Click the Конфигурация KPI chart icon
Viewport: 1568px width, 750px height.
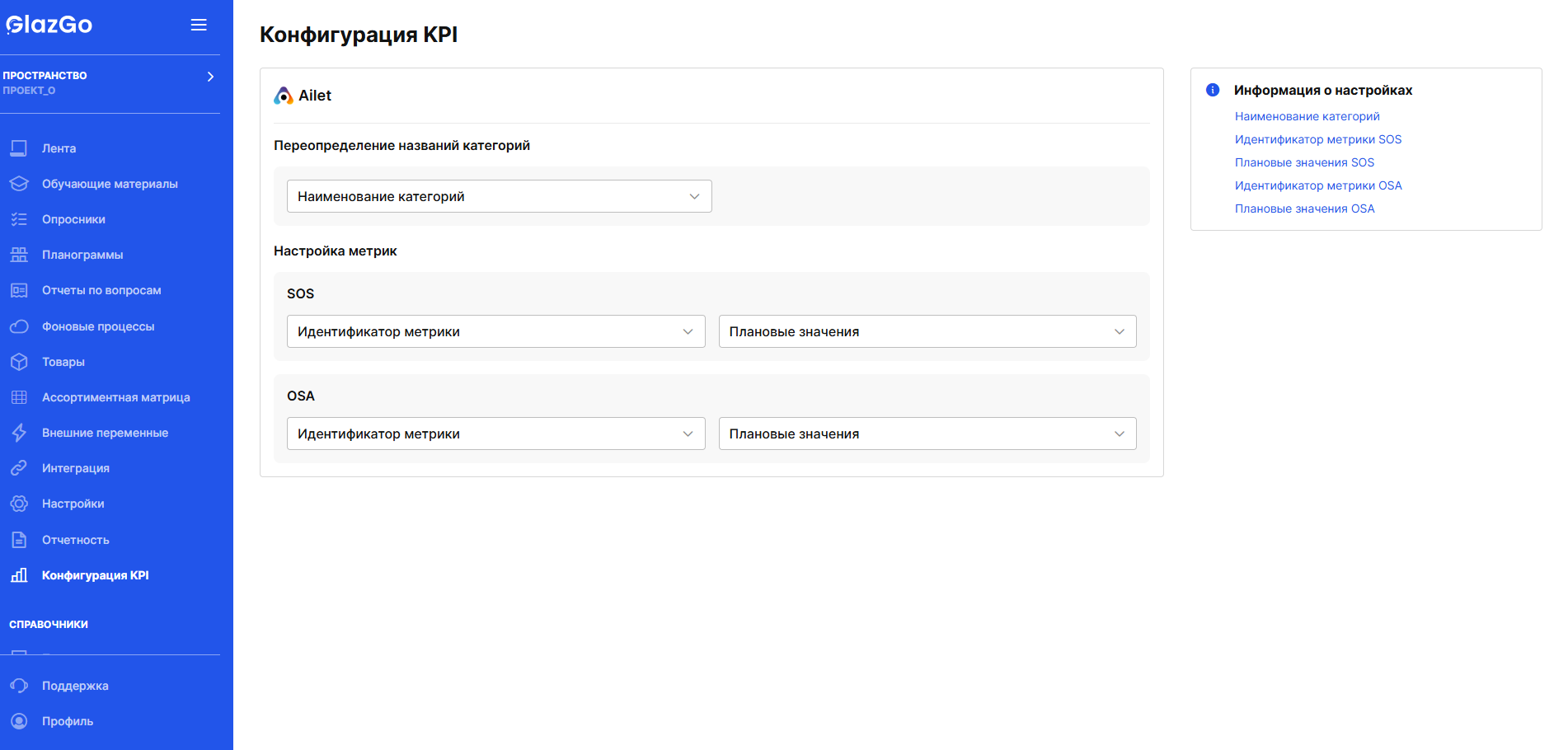click(19, 575)
